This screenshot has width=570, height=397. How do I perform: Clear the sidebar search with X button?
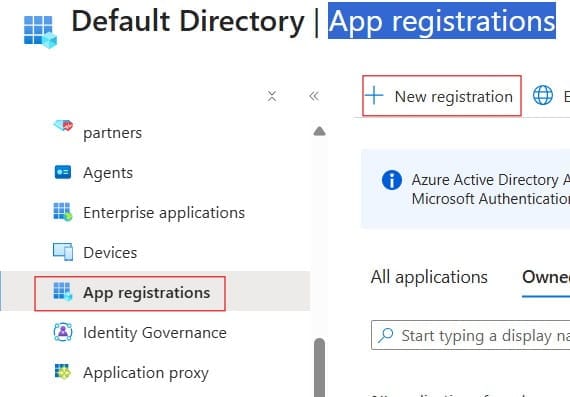[x=272, y=96]
